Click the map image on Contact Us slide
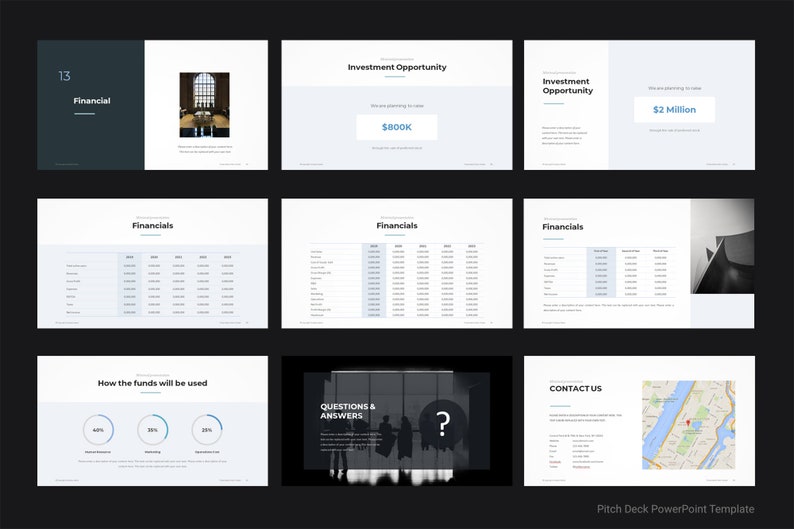The image size is (794, 529). 688,425
